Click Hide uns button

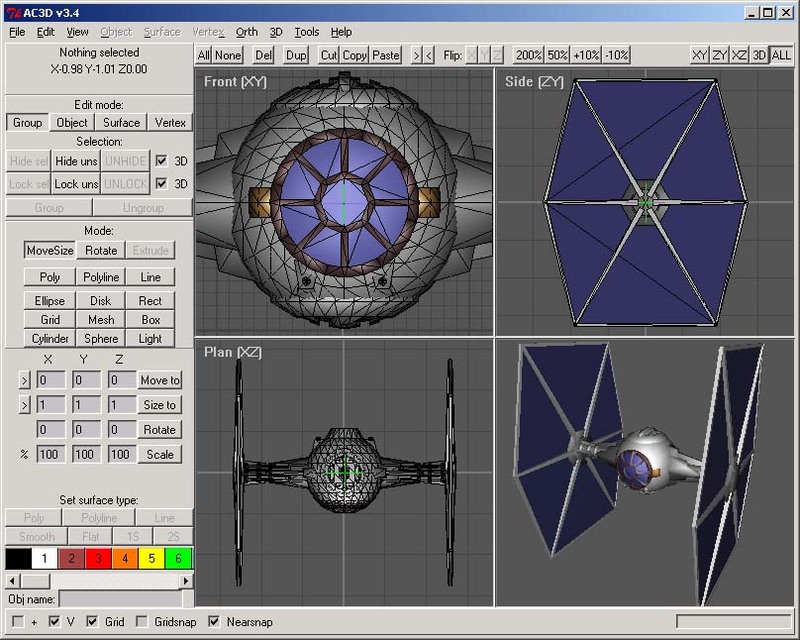coord(77,161)
